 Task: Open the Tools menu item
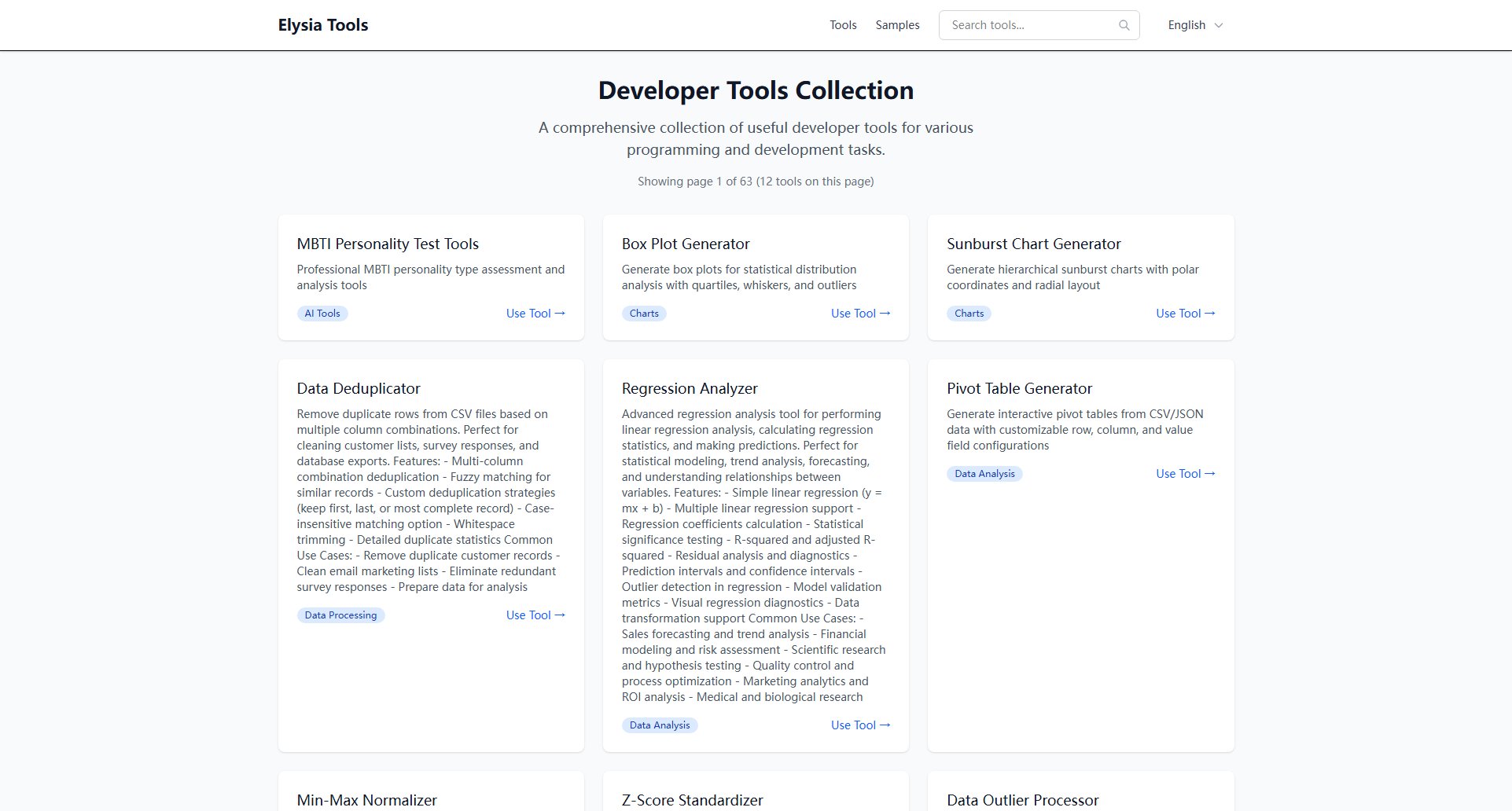pos(842,24)
